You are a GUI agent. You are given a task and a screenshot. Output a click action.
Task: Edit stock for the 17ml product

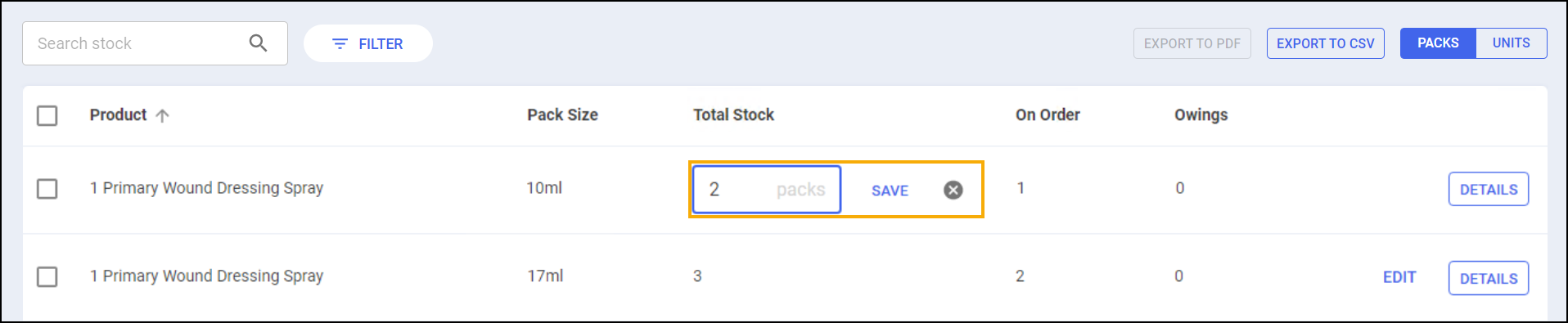tap(1399, 277)
